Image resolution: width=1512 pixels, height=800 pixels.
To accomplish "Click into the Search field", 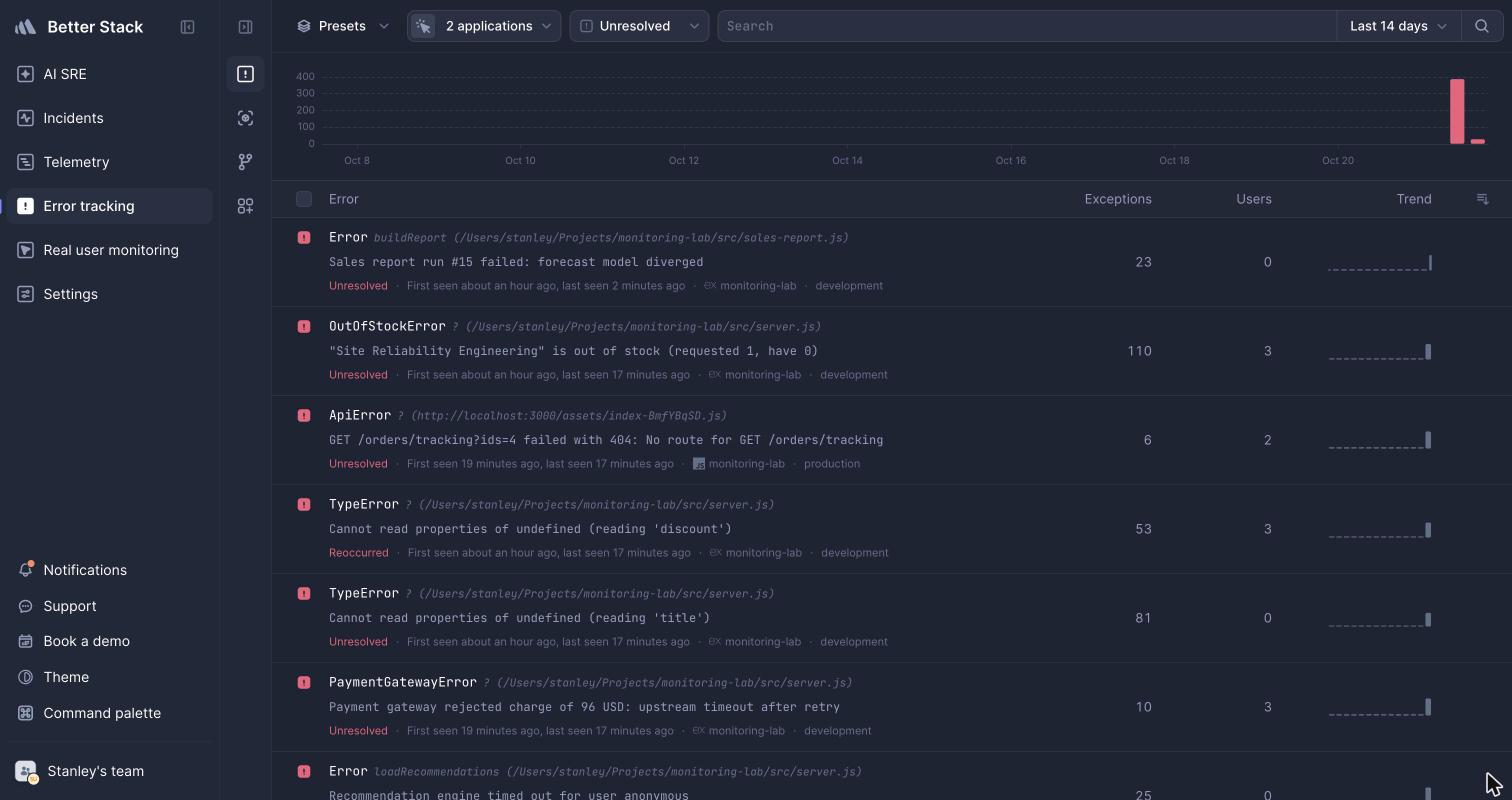I will (1027, 26).
